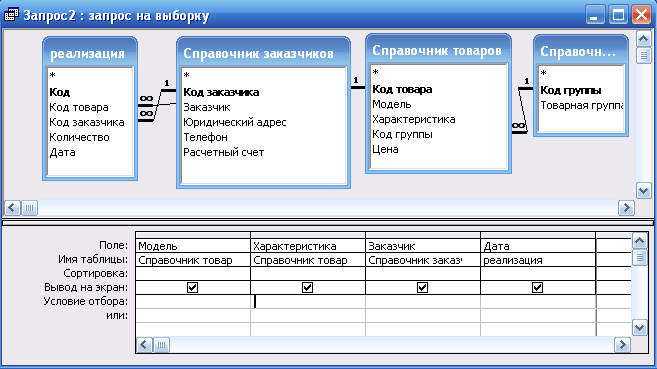Click Поле cell containing Характеристика
The width and height of the screenshot is (657, 369).
(x=308, y=246)
